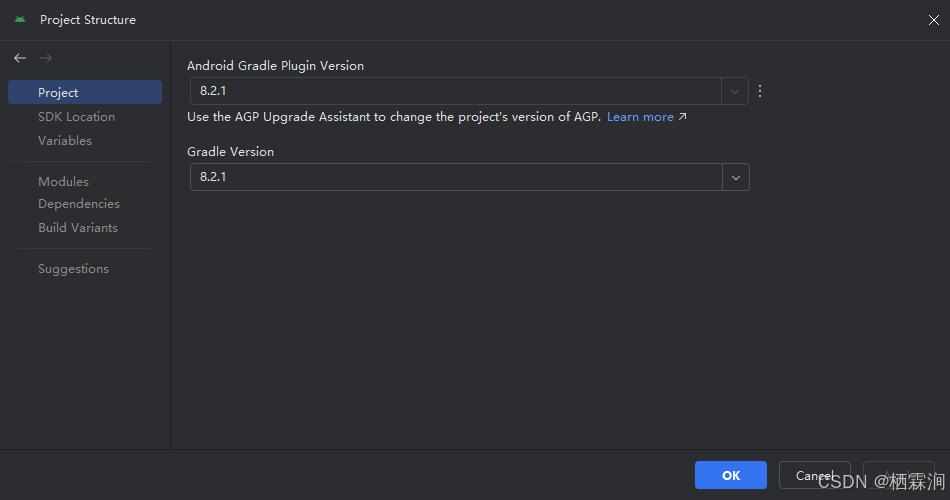Click the forward navigation arrow

click(46, 58)
